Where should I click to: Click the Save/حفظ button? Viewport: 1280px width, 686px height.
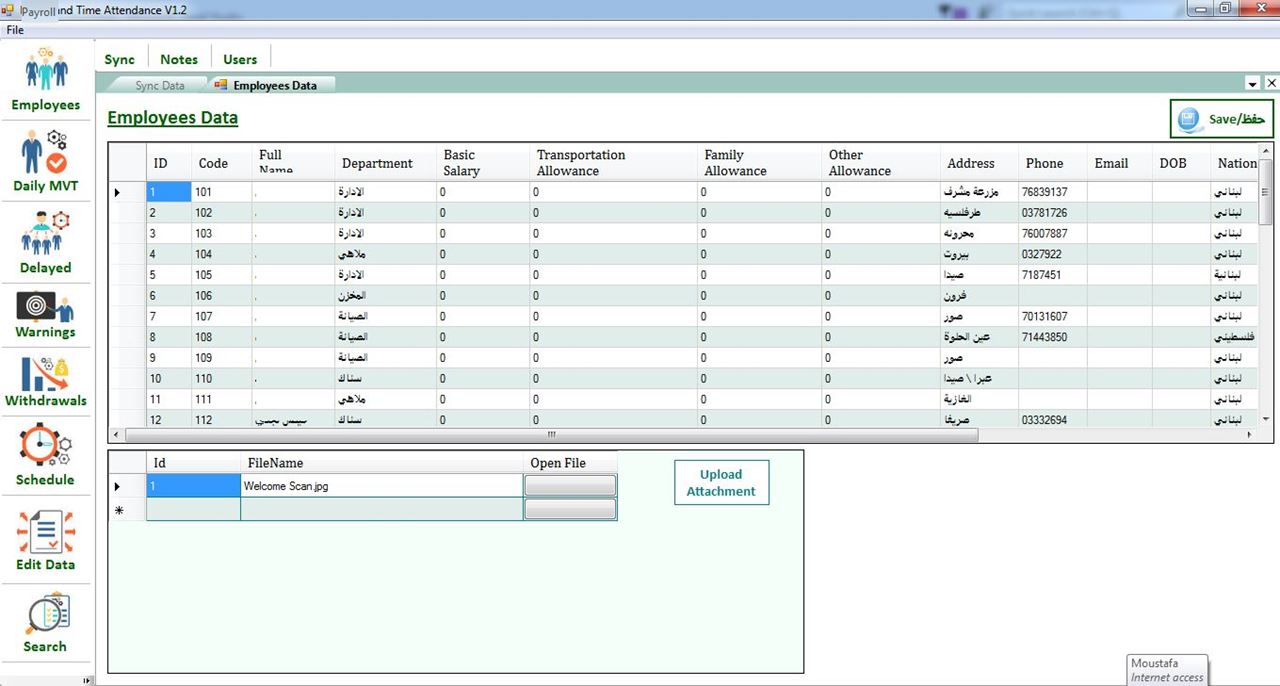coord(1222,119)
